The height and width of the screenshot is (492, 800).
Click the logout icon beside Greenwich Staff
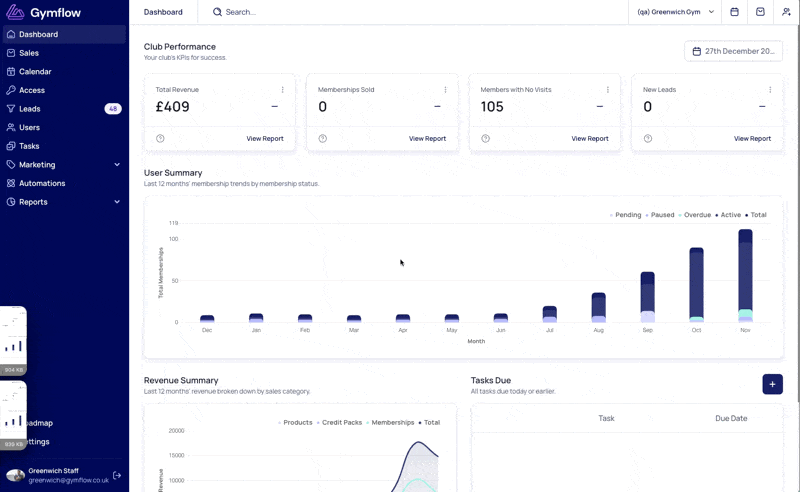pyautogui.click(x=117, y=475)
